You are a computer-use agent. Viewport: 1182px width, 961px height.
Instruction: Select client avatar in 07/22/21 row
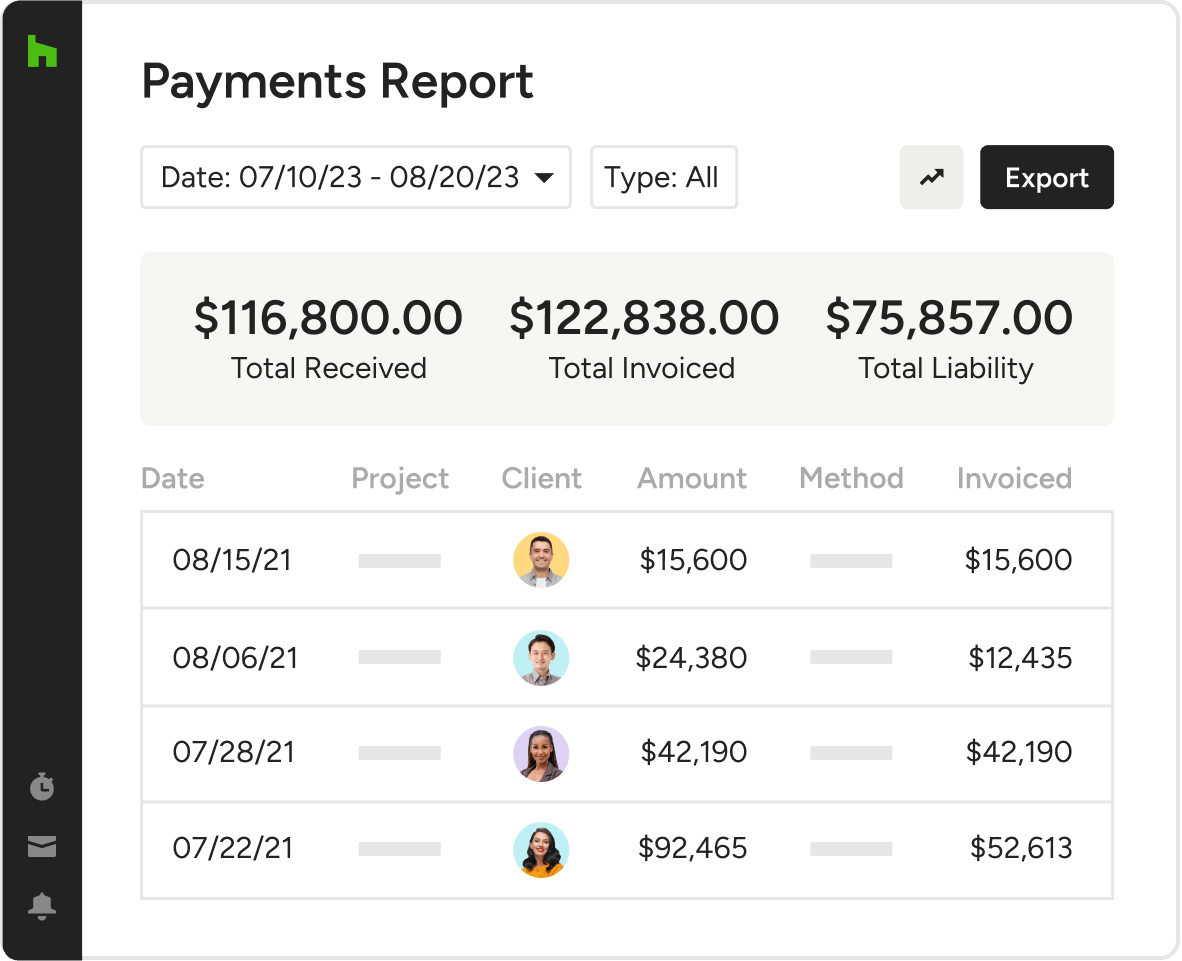[x=541, y=849]
